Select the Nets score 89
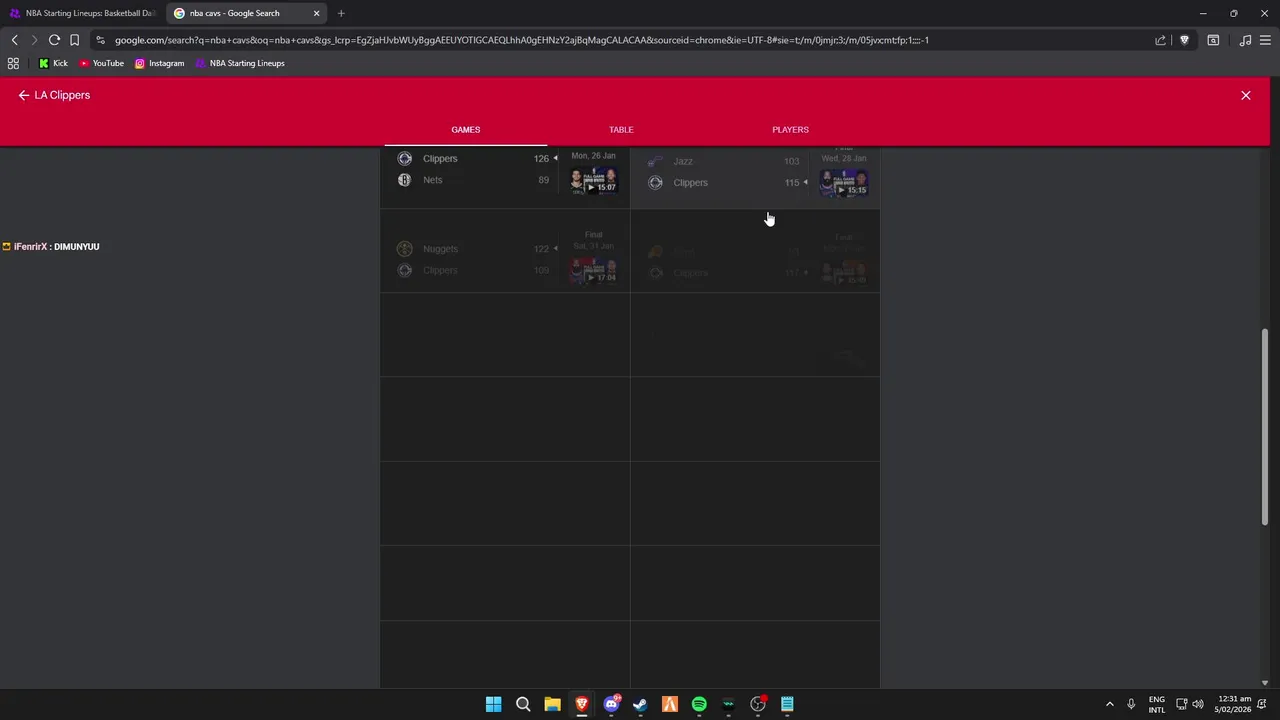The width and height of the screenshot is (1280, 720). pos(543,180)
